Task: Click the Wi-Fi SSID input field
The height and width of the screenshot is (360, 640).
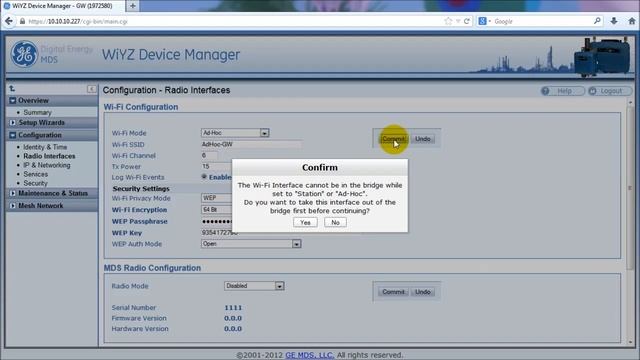Action: pyautogui.click(x=251, y=144)
